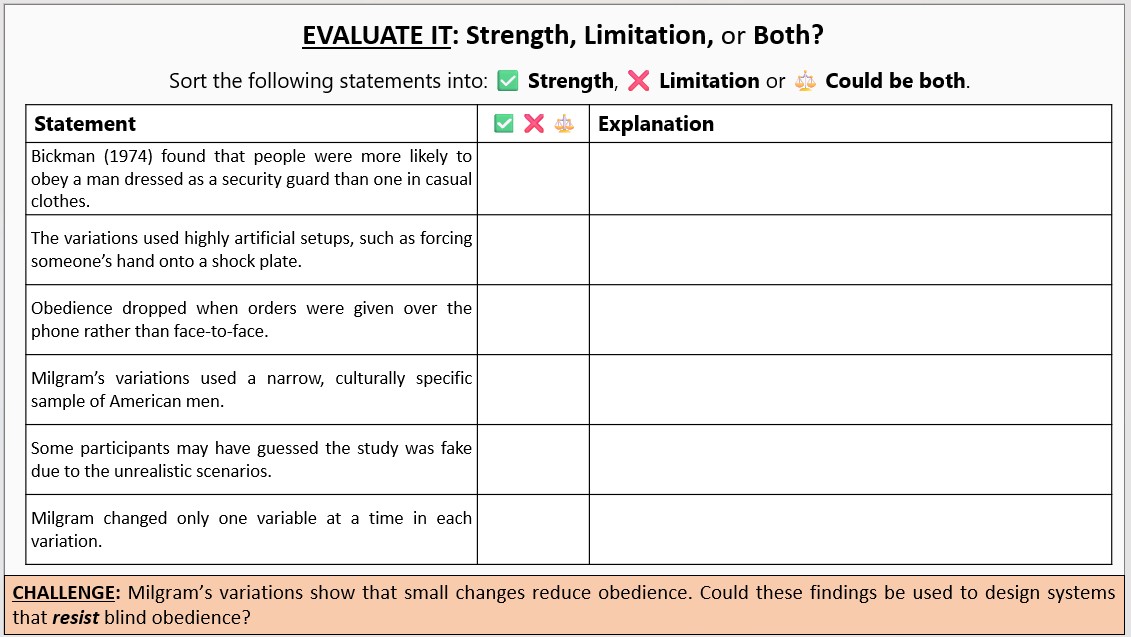Click rating cell for Bickman (1974) statement
The width and height of the screenshot is (1131, 637).
point(533,178)
